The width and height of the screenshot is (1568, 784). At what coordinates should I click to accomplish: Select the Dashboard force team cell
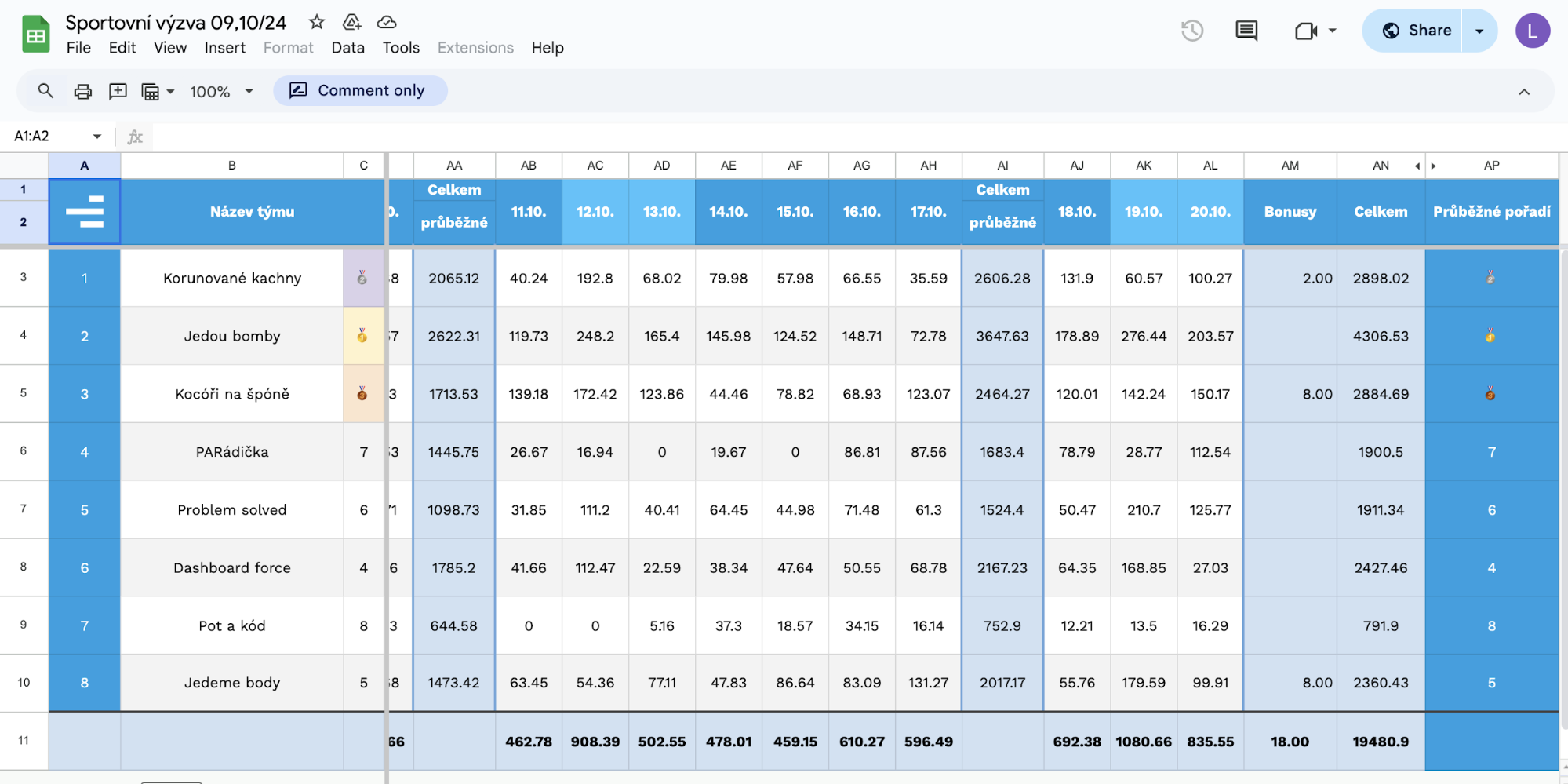(x=232, y=567)
